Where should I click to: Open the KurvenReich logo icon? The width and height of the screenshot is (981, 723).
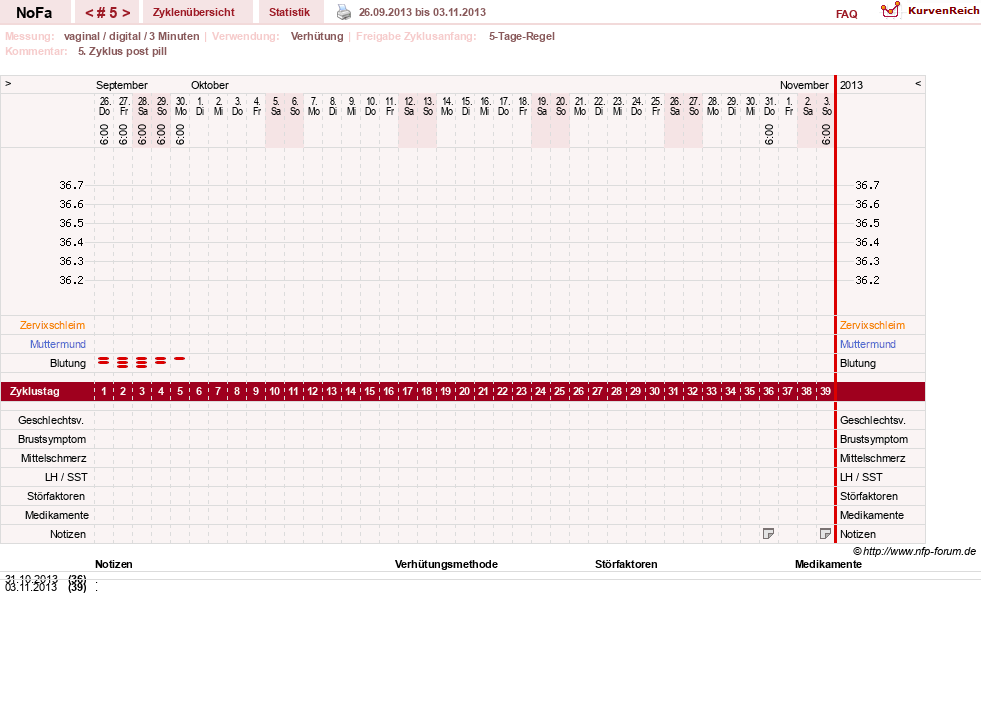890,10
